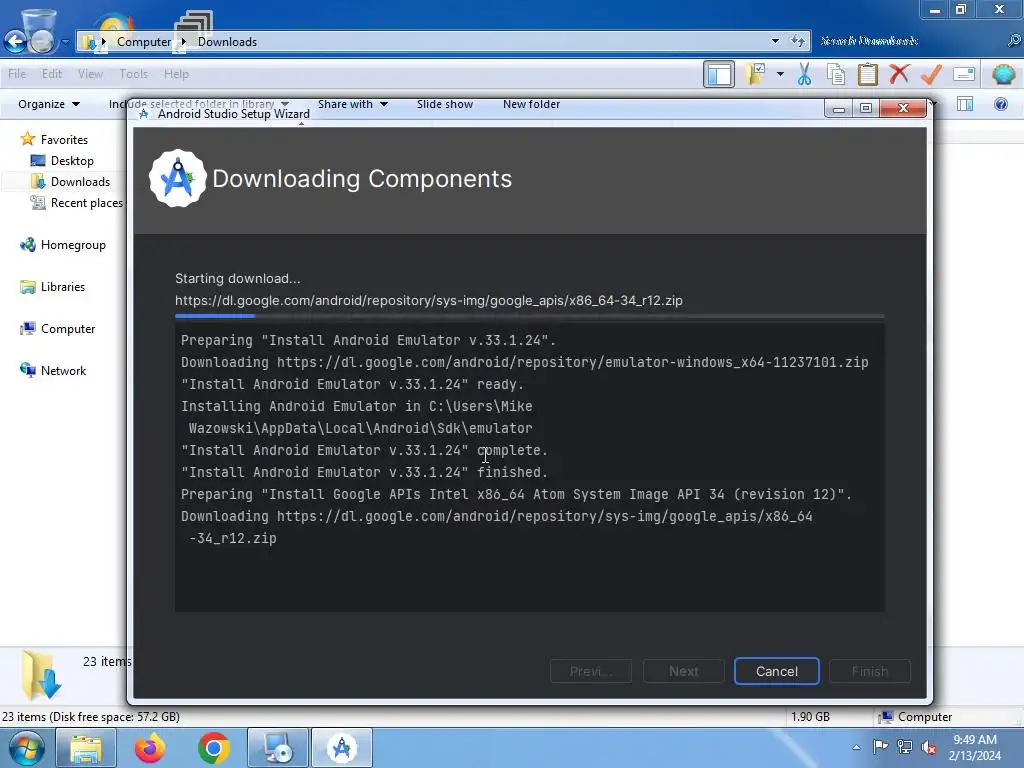Open the Tools menu in Explorer
Viewport: 1024px width, 768px height.
[133, 74]
